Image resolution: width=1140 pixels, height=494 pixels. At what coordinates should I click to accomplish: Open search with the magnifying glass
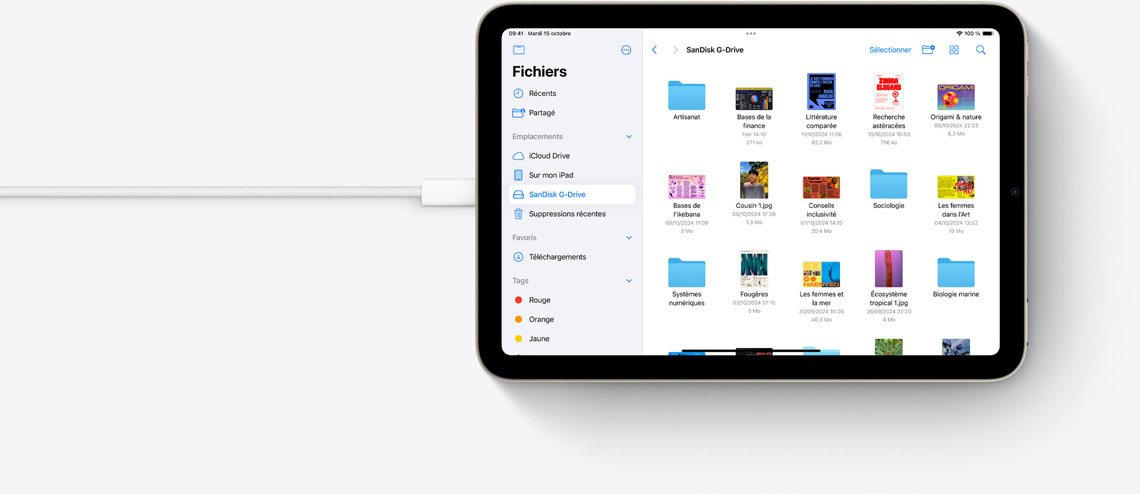(981, 50)
